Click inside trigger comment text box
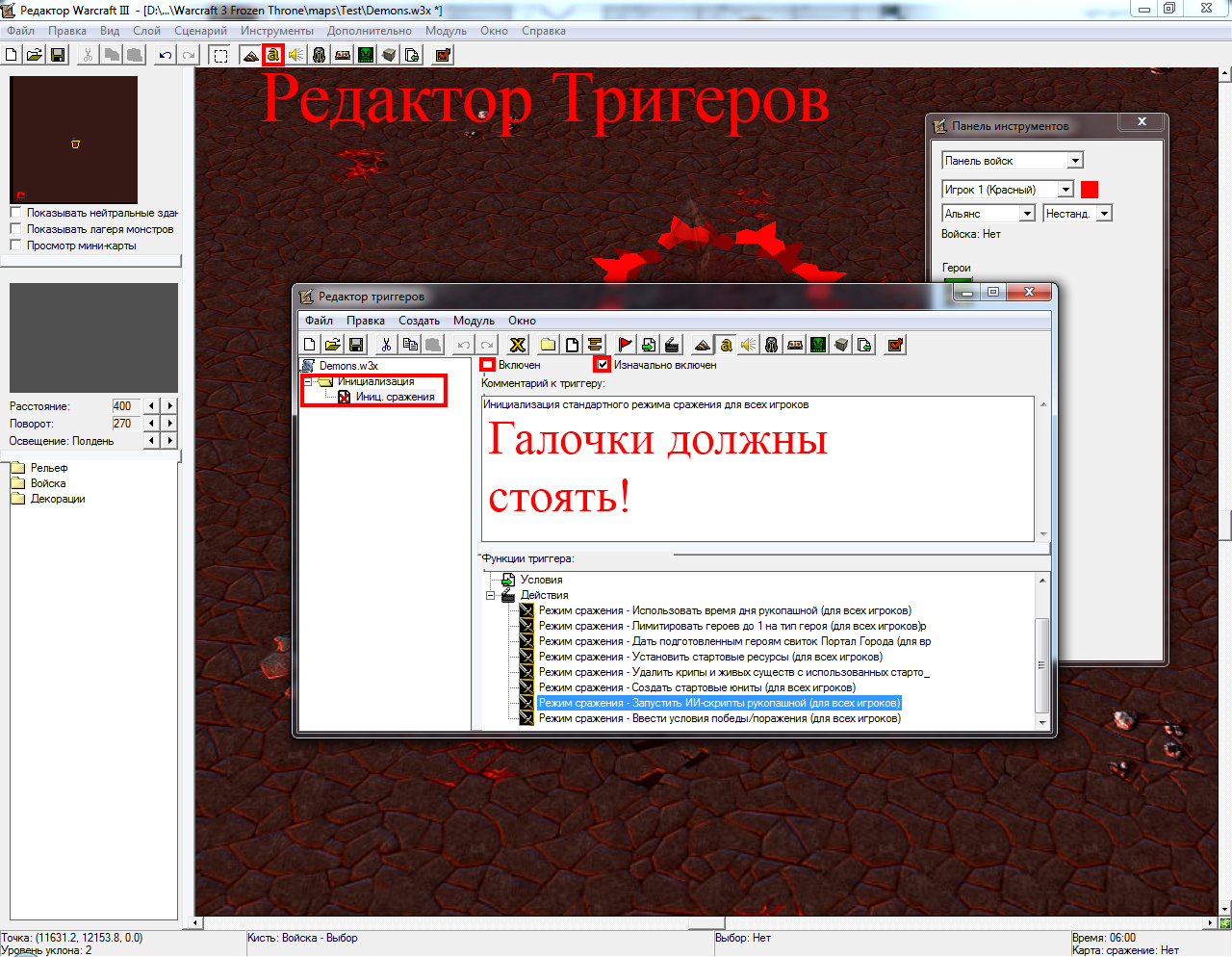 (x=758, y=469)
